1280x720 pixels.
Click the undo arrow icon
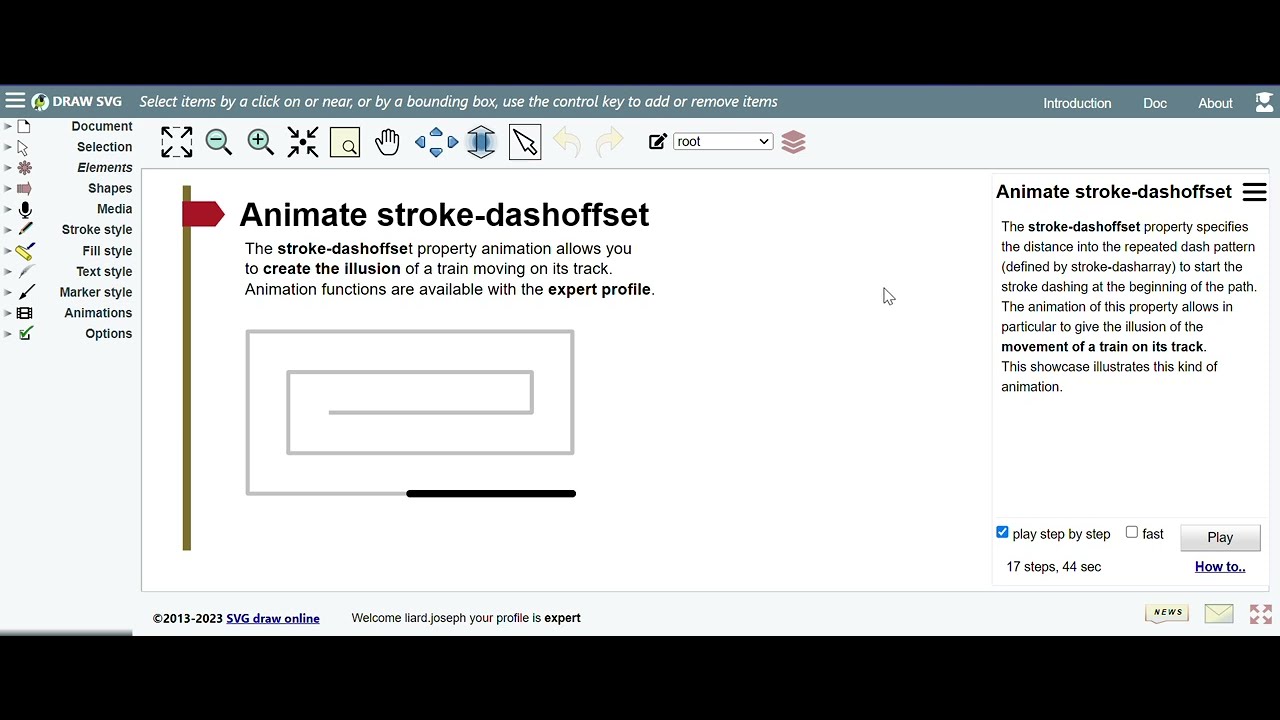(566, 142)
